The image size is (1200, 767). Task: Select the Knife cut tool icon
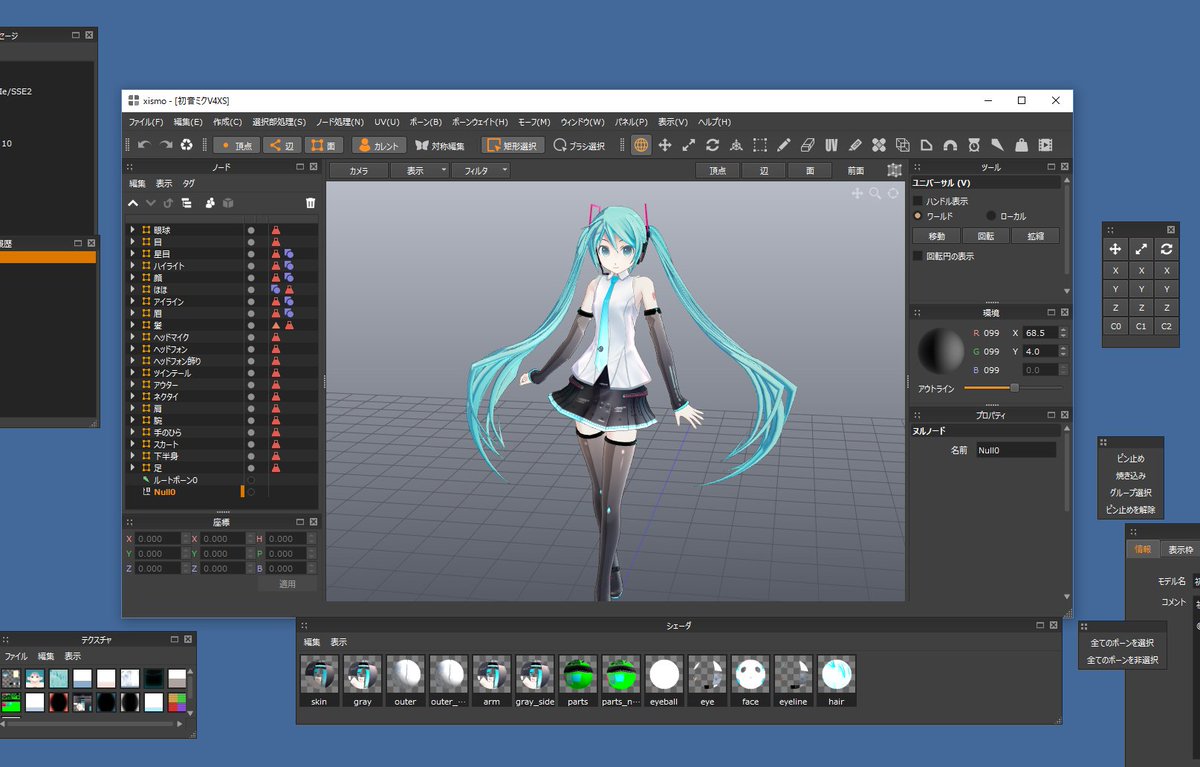click(x=855, y=145)
